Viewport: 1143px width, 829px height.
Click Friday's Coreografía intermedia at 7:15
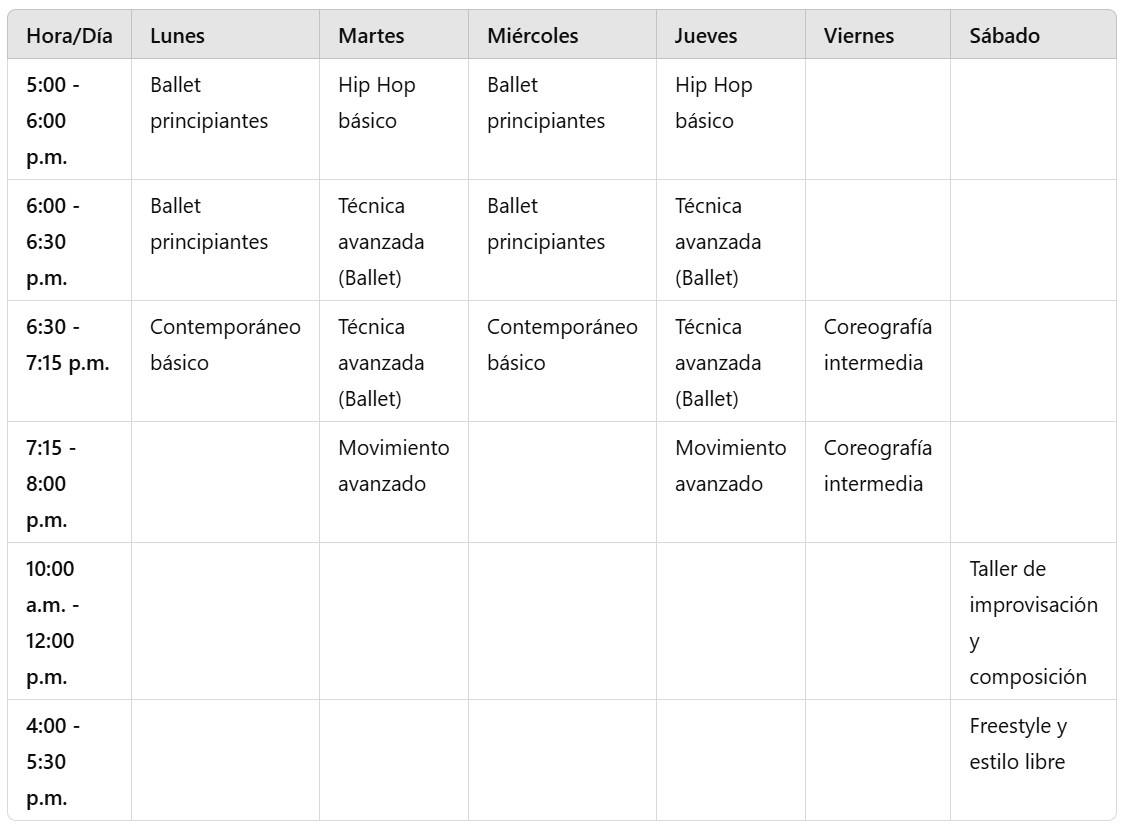pyautogui.click(x=878, y=483)
